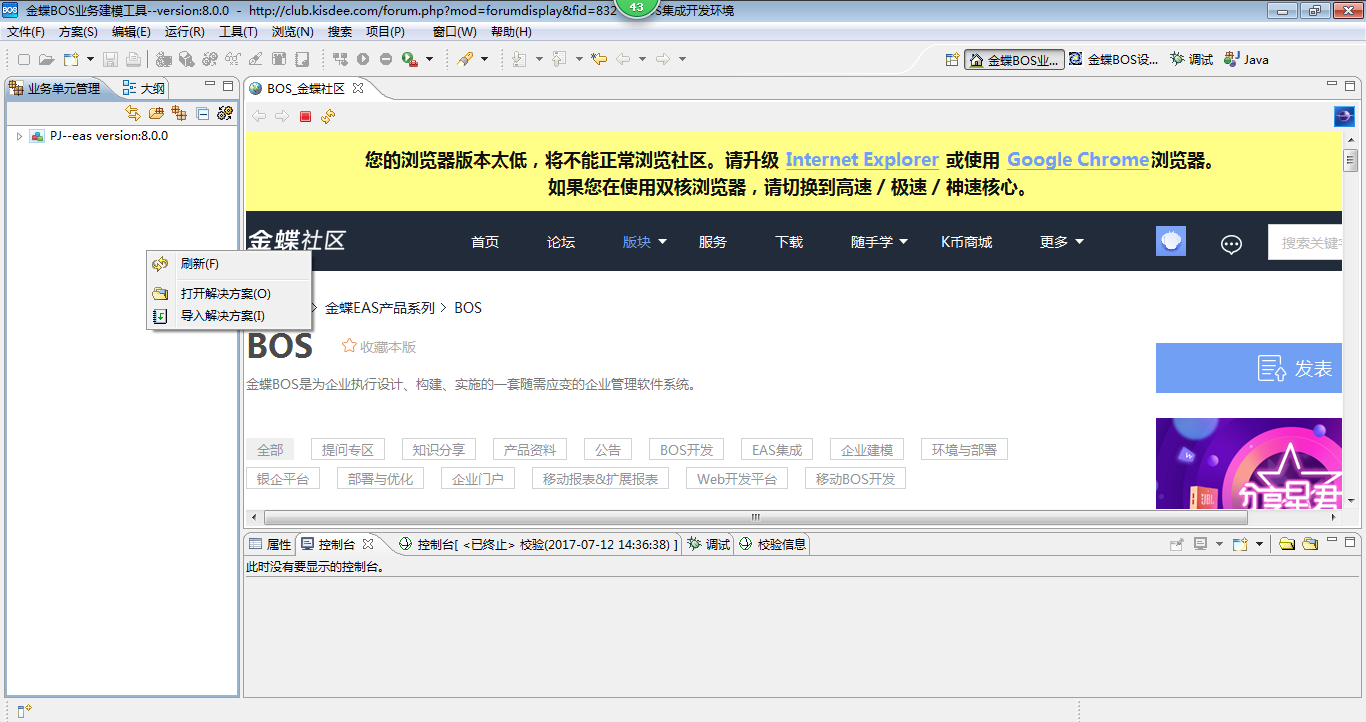Click the toolbar icon to the left of the run play icon

pyautogui.click(x=340, y=59)
